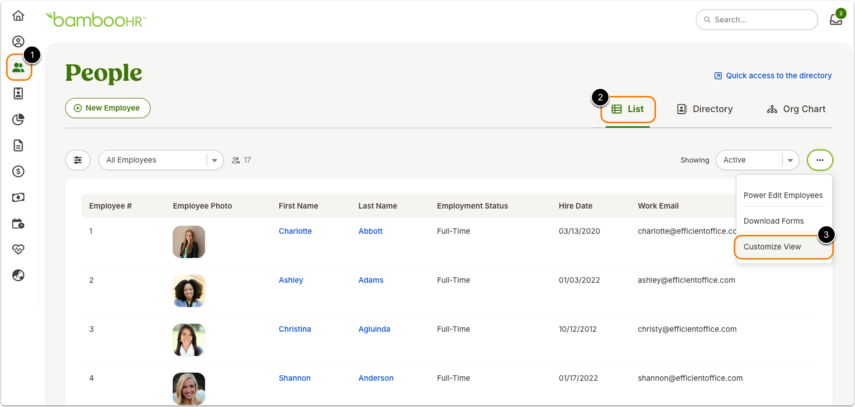
Task: Open the Payroll dollar coin icon
Action: (18, 171)
